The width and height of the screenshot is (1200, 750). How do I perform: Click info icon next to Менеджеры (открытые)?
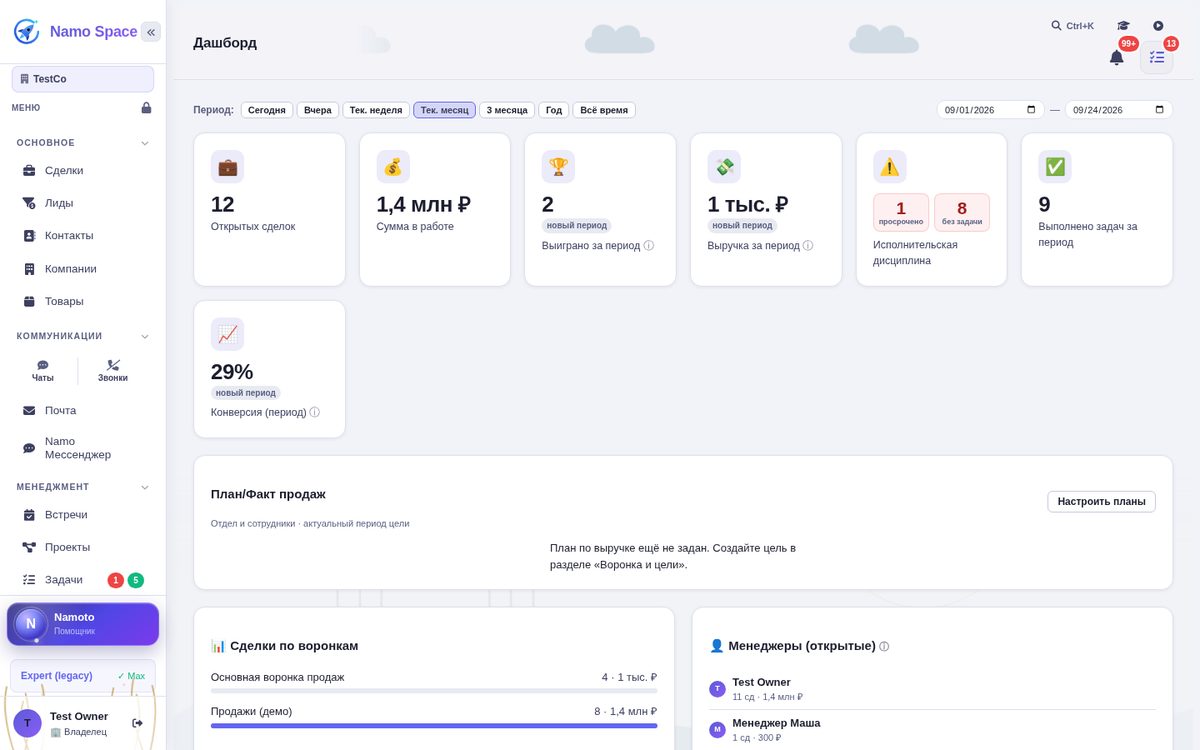(x=884, y=647)
